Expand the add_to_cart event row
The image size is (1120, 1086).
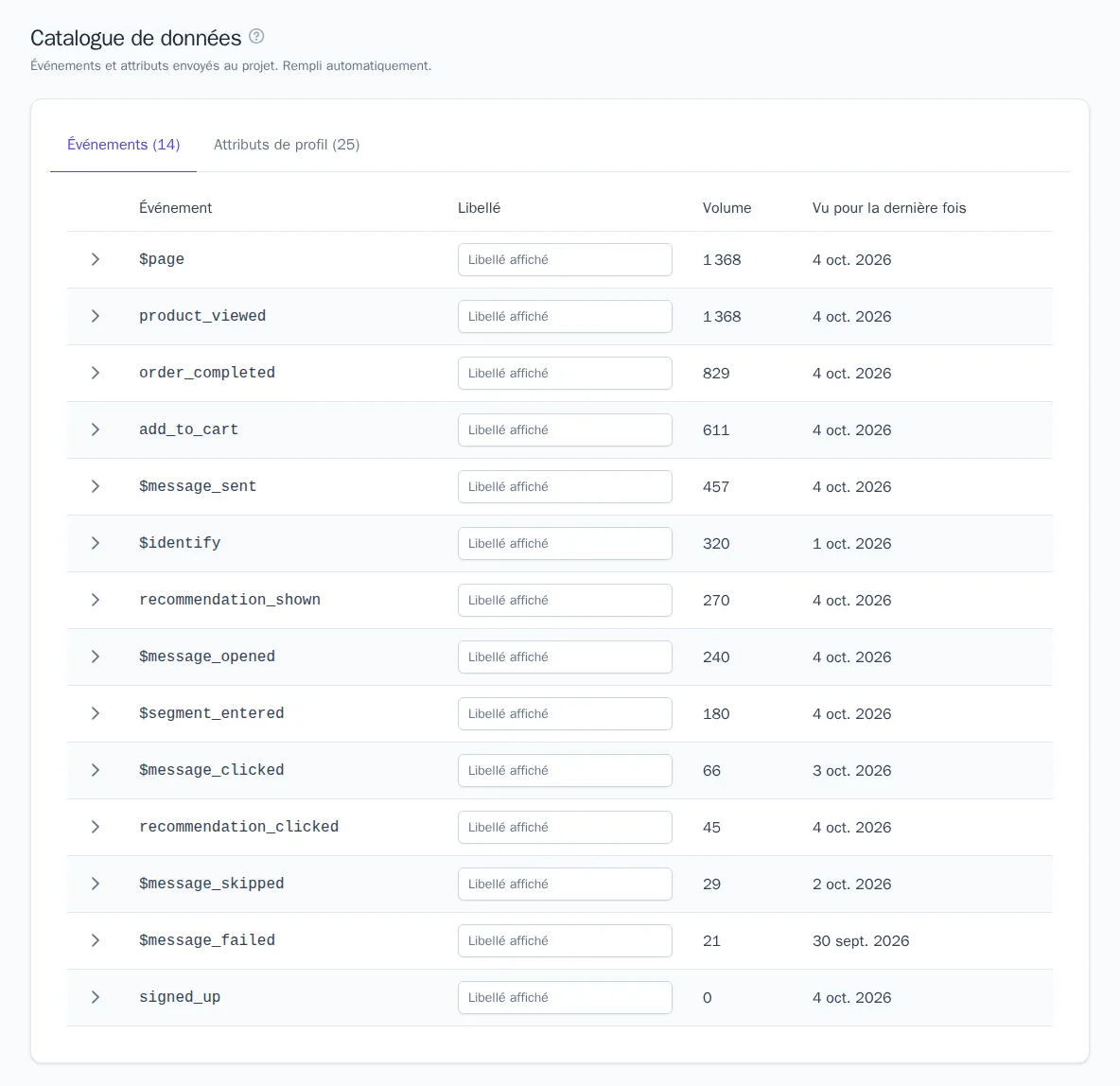click(95, 429)
